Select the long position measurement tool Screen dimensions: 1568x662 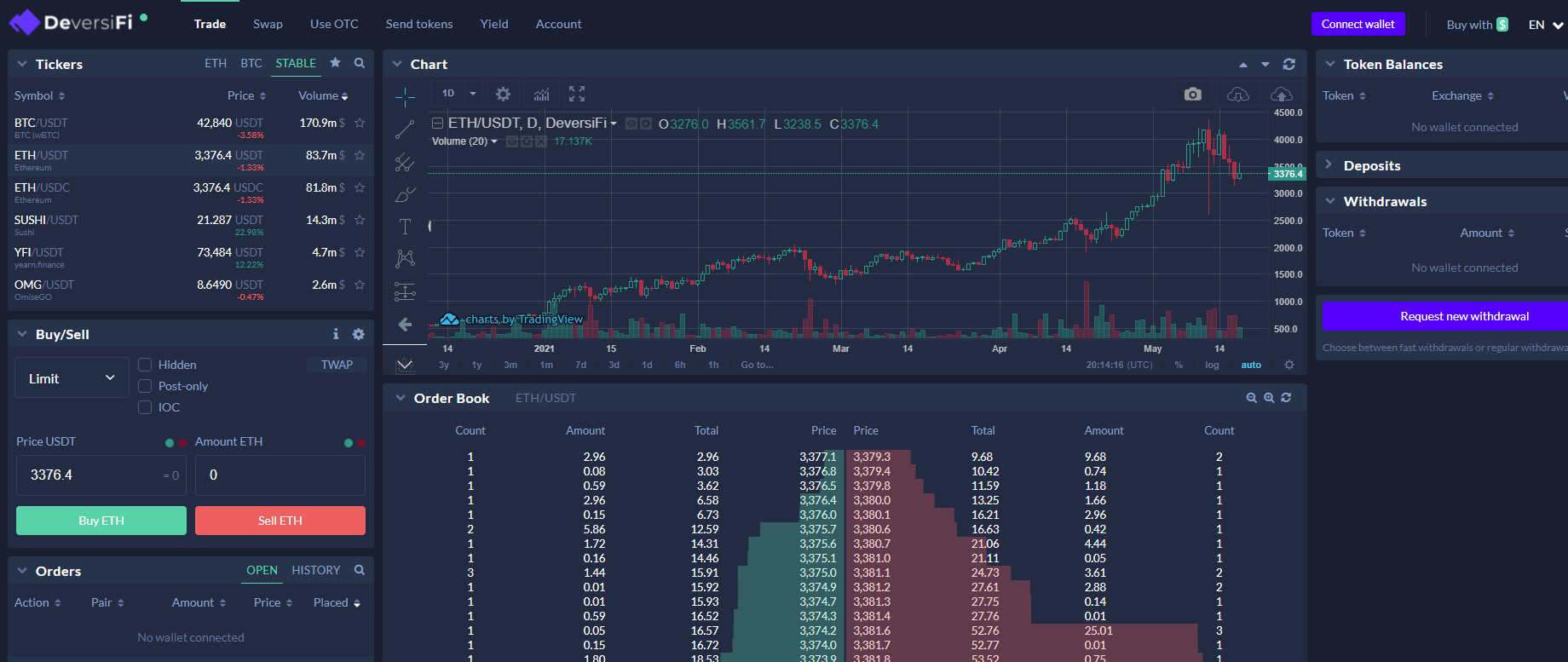(405, 291)
